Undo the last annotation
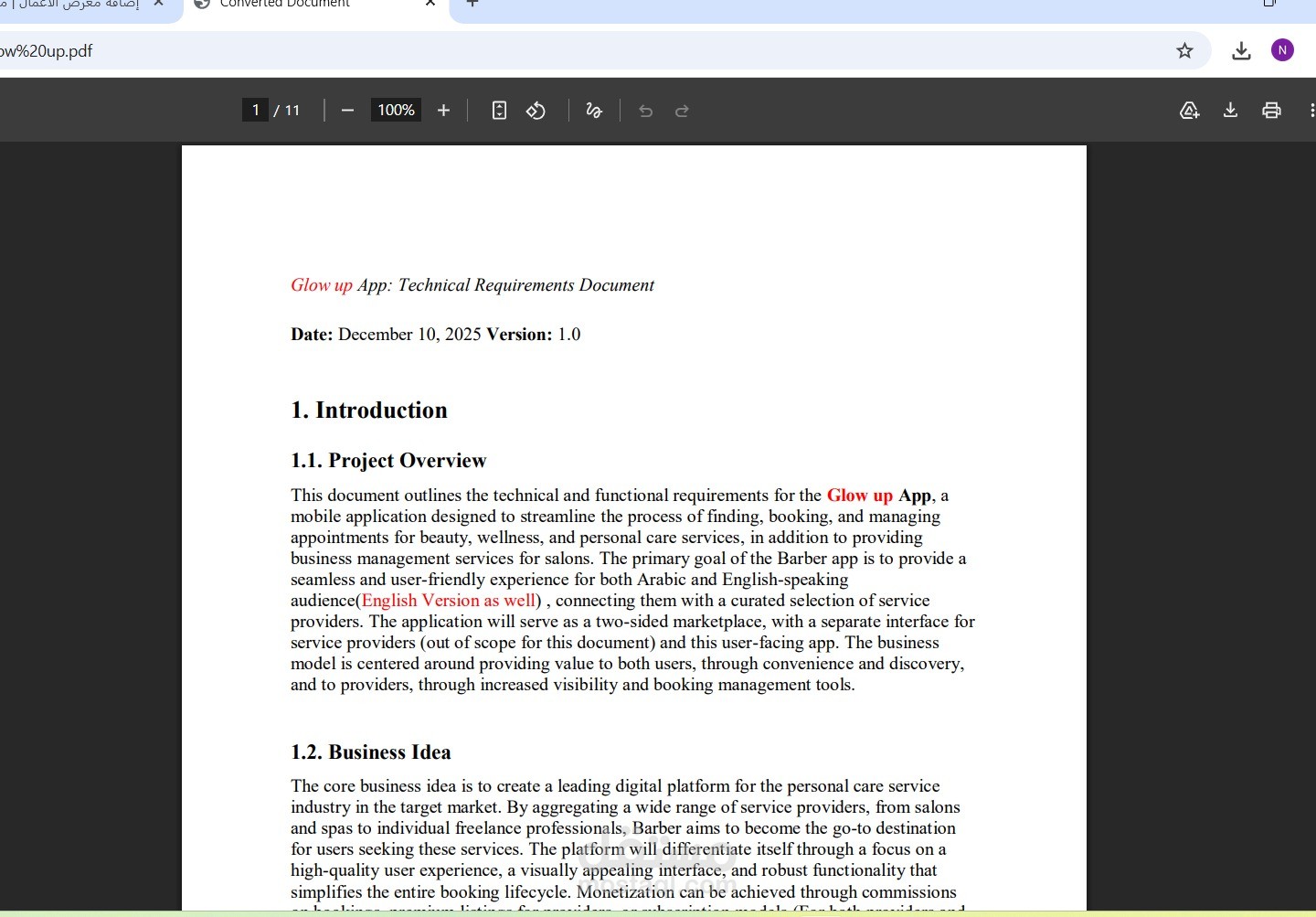Screen dimensions: 1316x917 [646, 111]
